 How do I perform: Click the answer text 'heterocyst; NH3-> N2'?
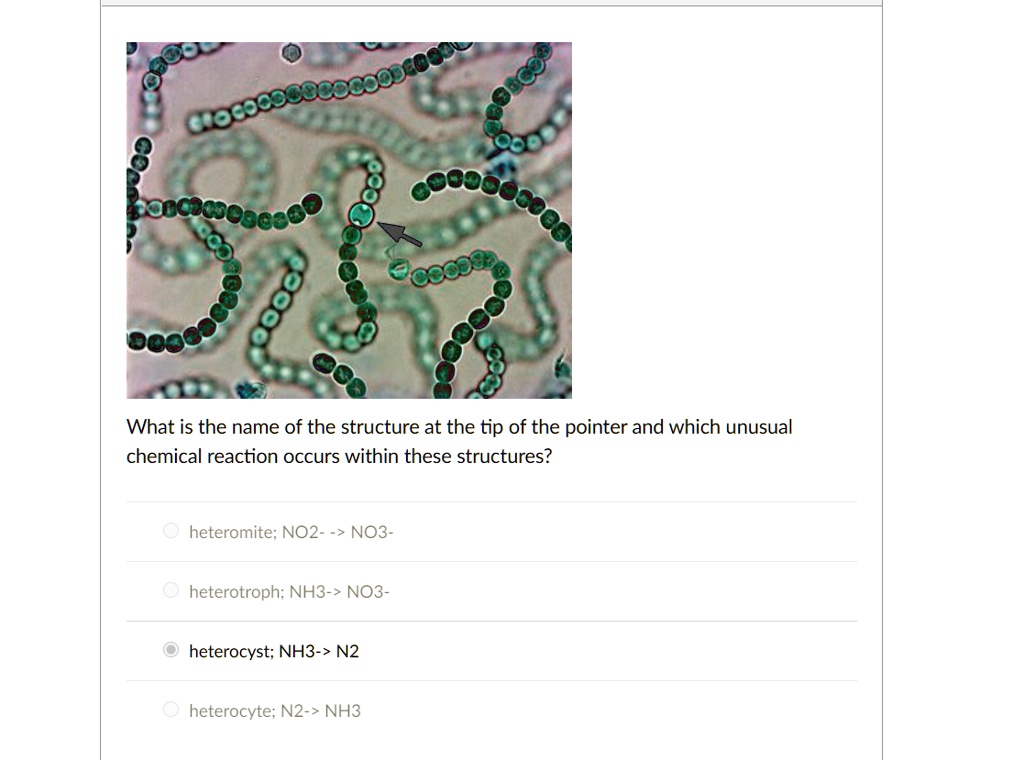tap(274, 651)
